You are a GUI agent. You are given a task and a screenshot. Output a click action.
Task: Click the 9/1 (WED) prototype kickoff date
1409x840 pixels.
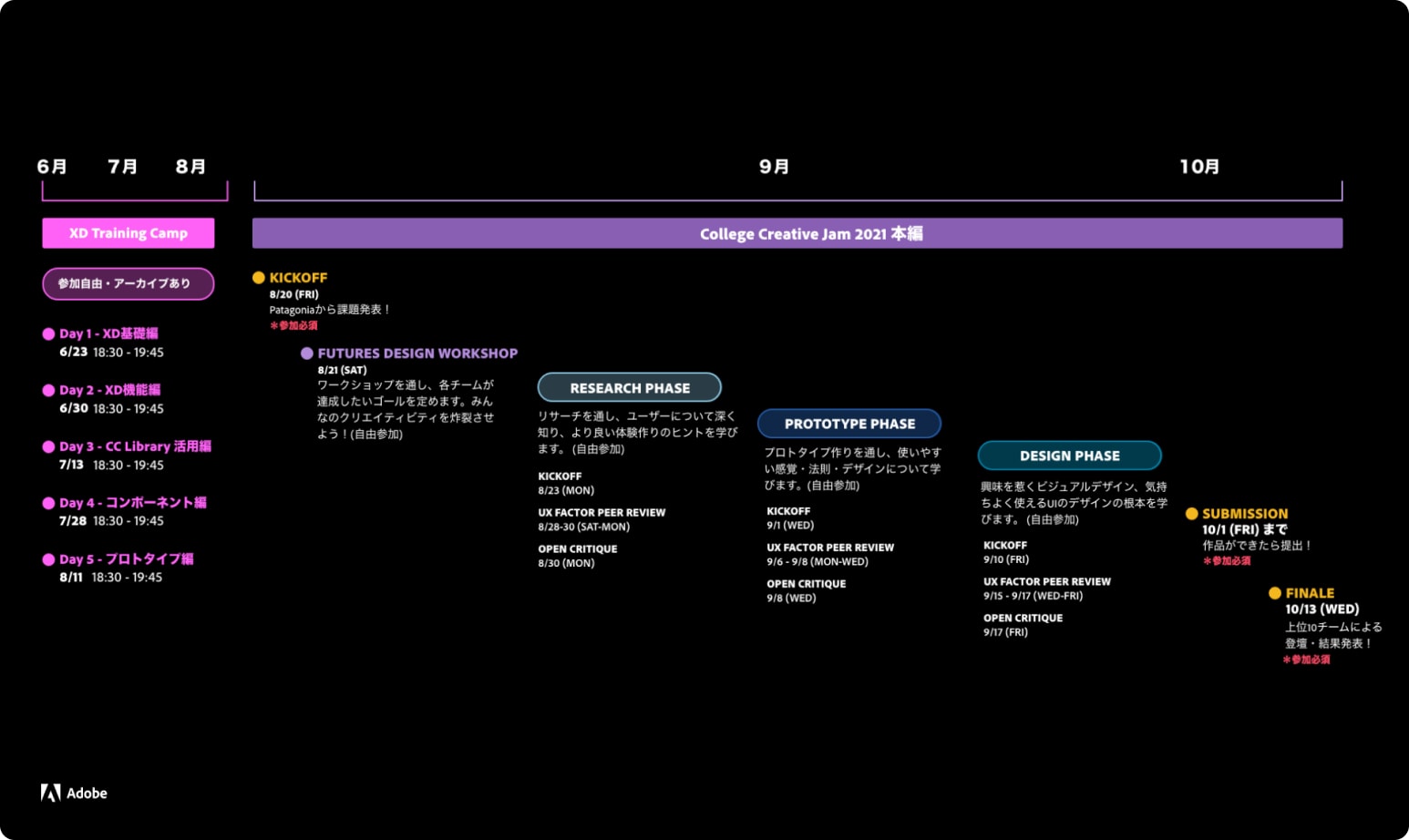tap(790, 525)
